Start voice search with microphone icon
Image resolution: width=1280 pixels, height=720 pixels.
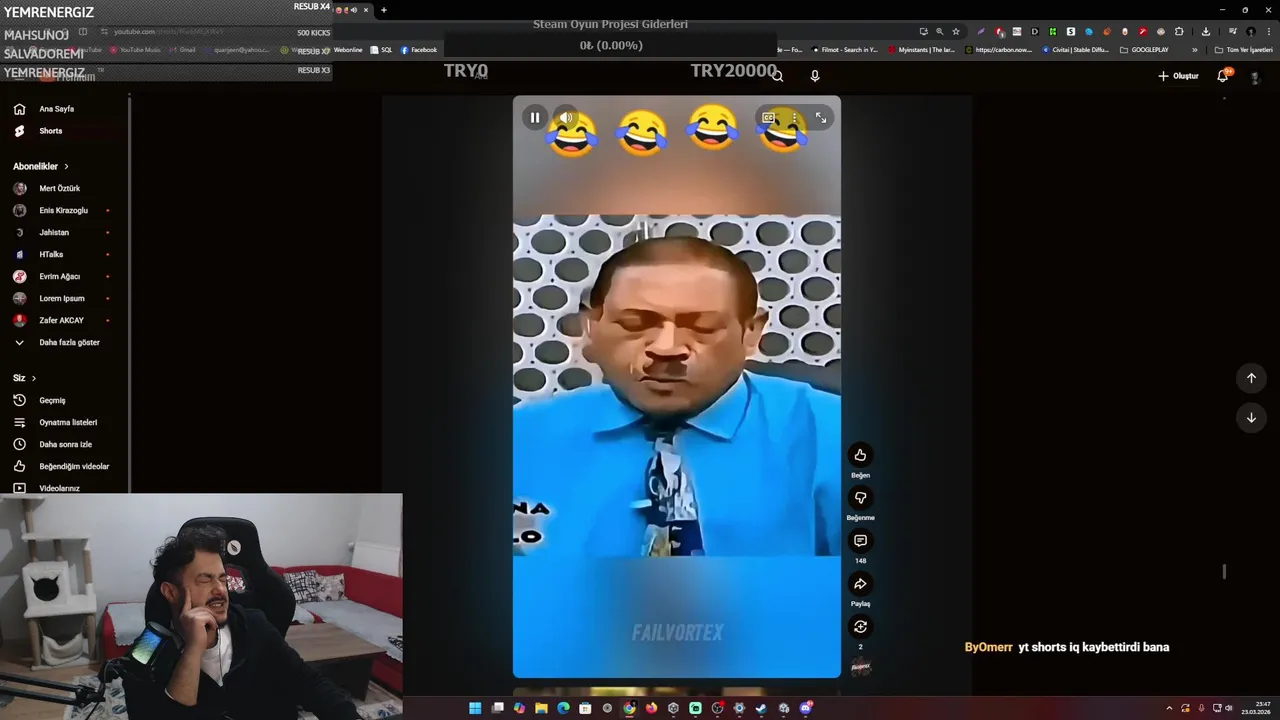[815, 76]
